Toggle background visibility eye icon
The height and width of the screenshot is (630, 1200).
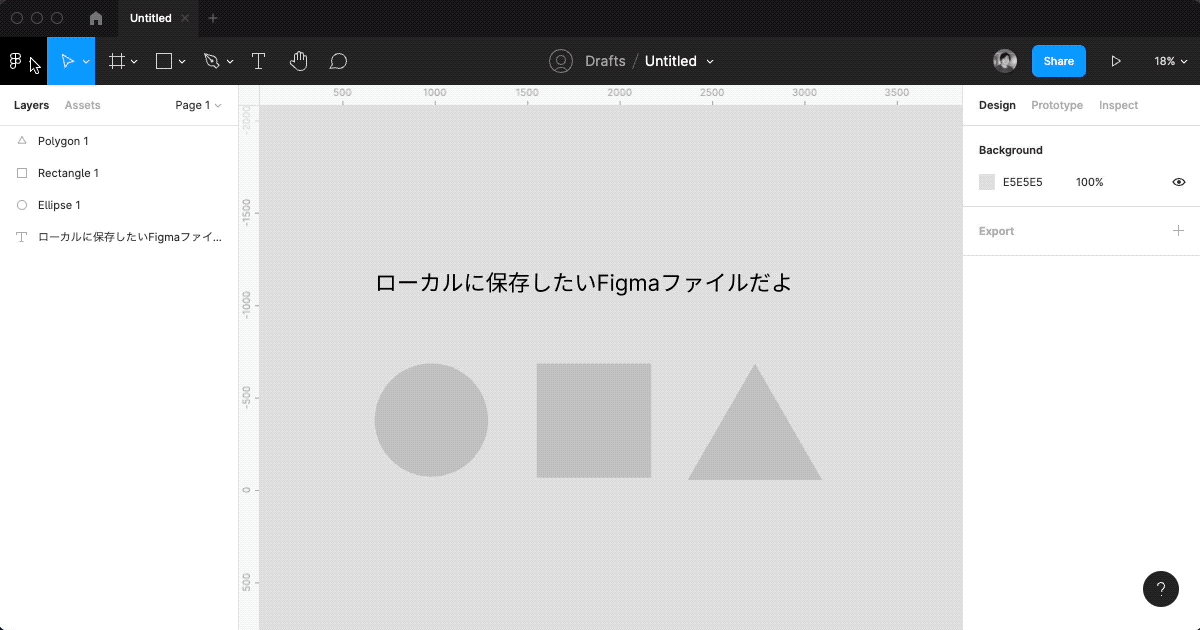coord(1178,182)
